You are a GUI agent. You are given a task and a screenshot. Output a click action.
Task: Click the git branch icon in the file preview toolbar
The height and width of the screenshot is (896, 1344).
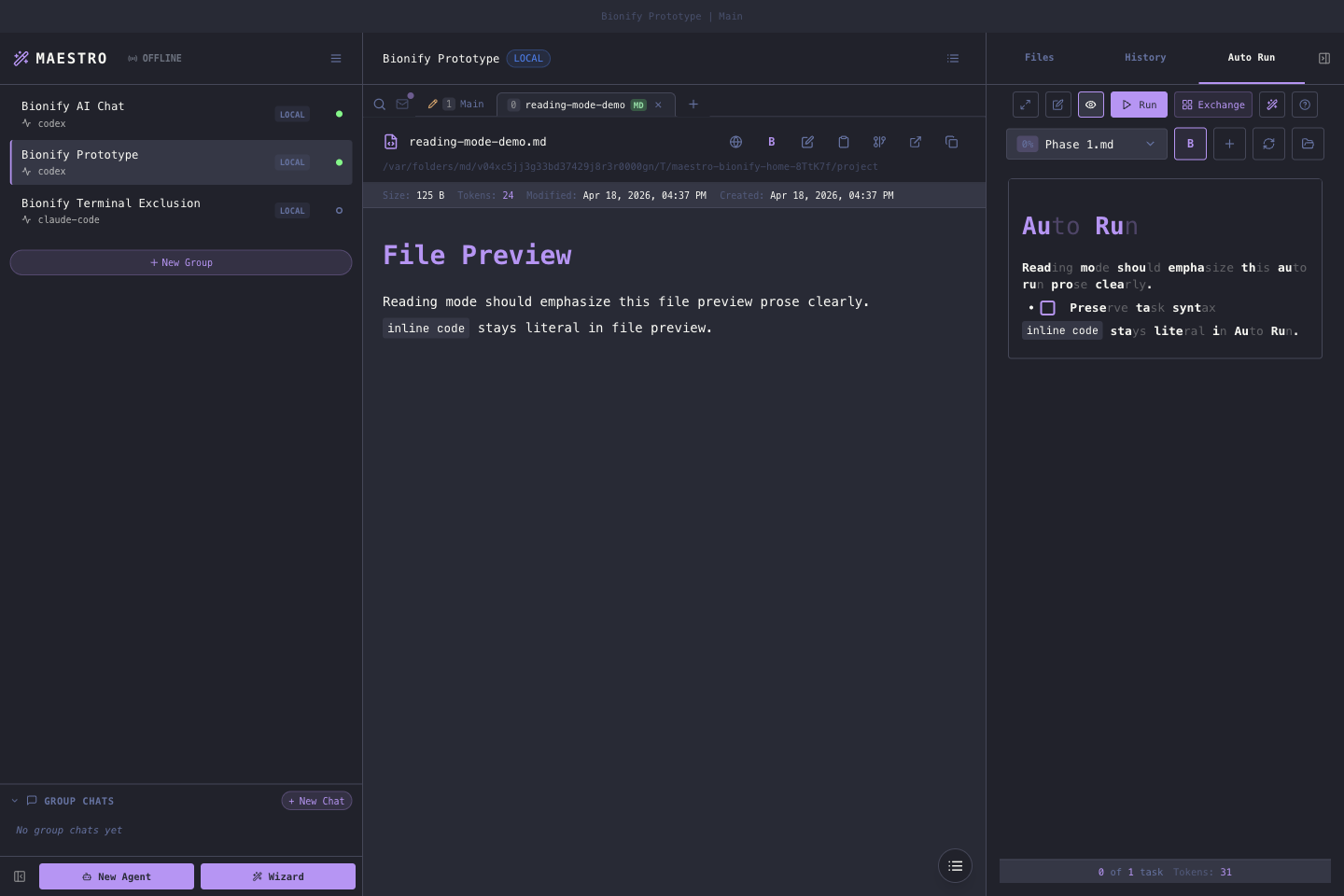tap(879, 142)
